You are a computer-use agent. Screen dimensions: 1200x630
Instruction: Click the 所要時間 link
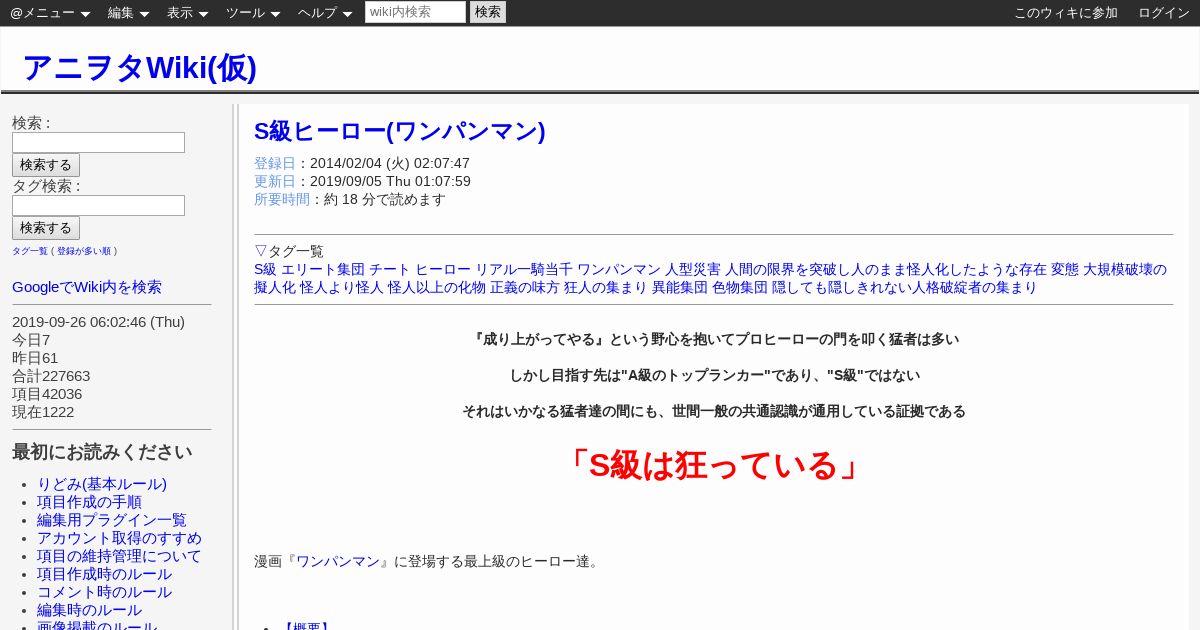coord(282,199)
